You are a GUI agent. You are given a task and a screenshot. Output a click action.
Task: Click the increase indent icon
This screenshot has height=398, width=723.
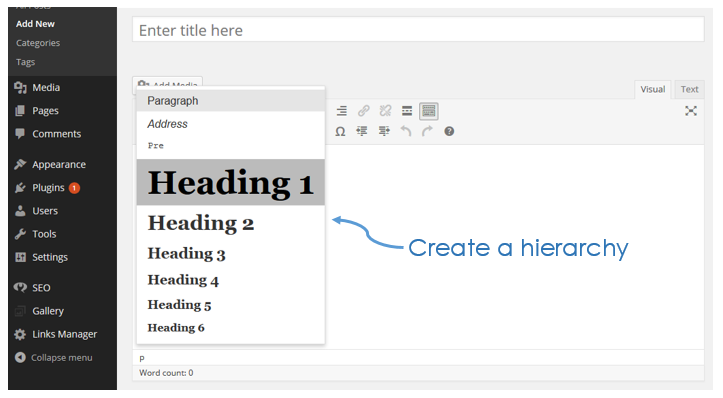(x=384, y=131)
